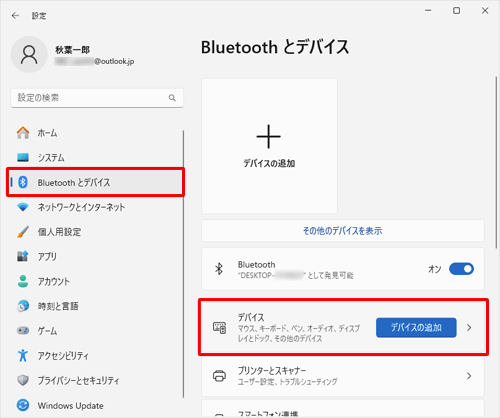This screenshot has height=418, width=500.
Task: Expand the プリンターとスキャナー chevron
Action: (x=469, y=376)
